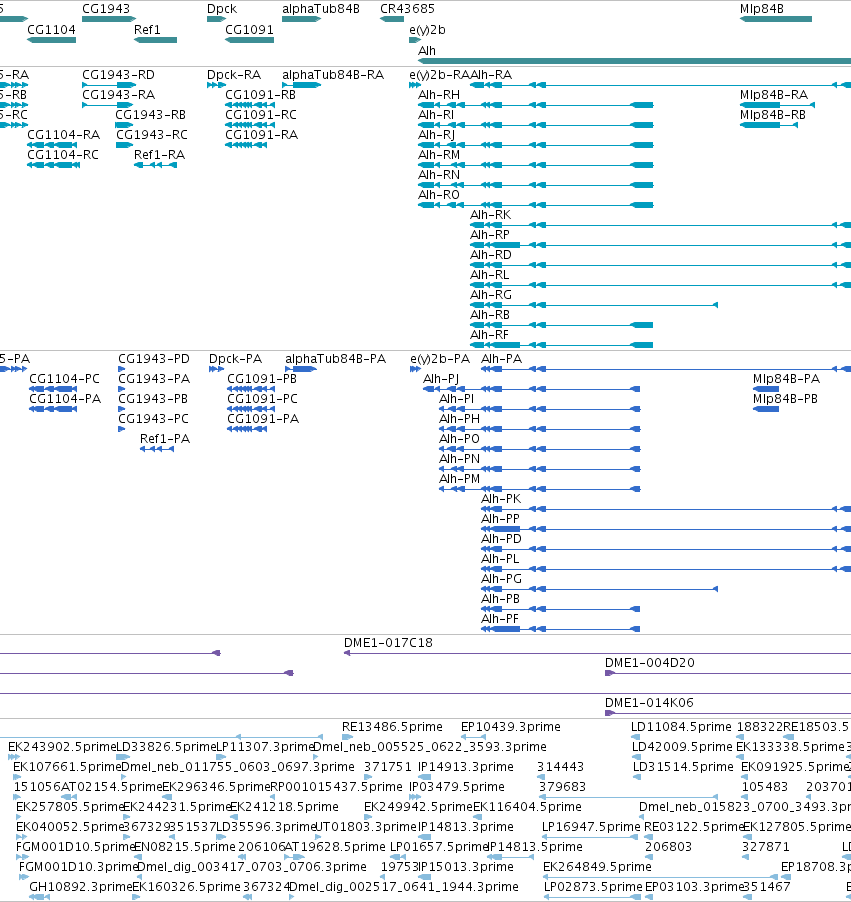
Task: Select the Alh-PF protein label
Action: (x=499, y=619)
